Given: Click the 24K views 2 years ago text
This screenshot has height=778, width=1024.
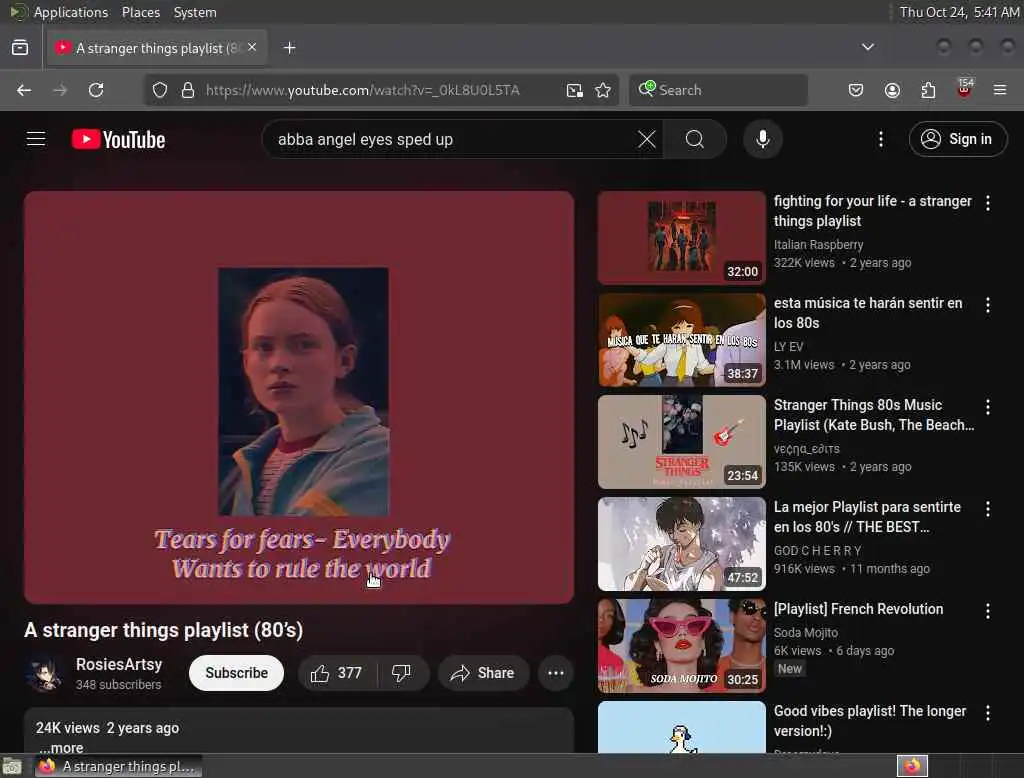Looking at the screenshot, I should pyautogui.click(x=107, y=728).
